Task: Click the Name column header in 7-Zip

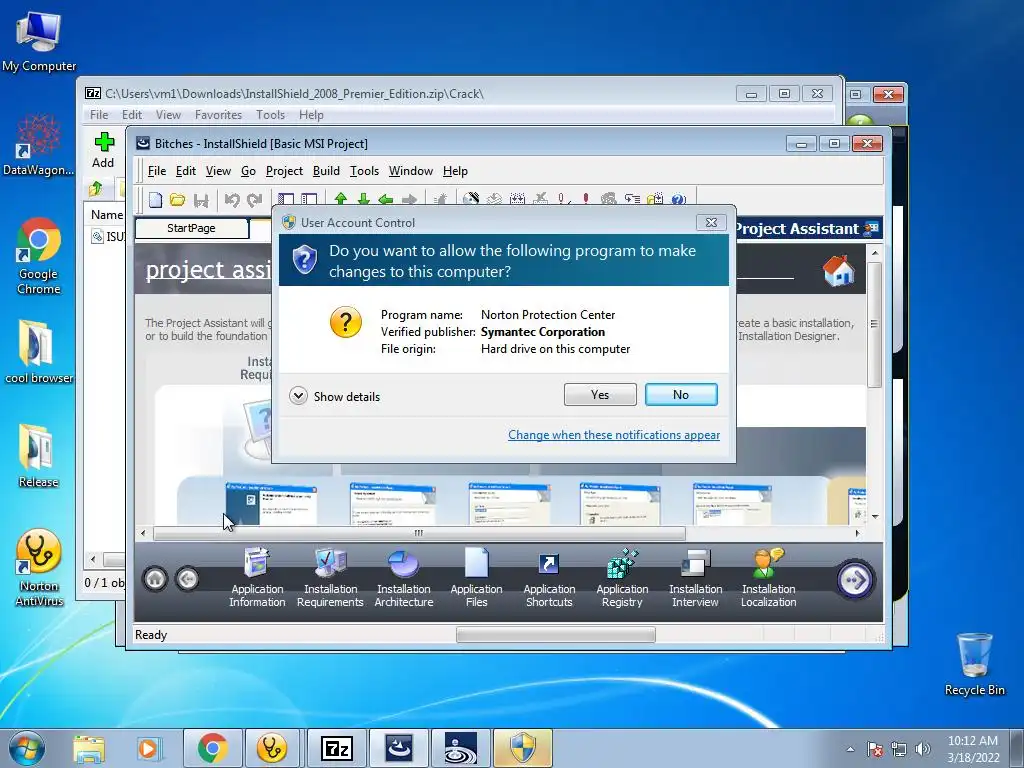Action: point(106,215)
